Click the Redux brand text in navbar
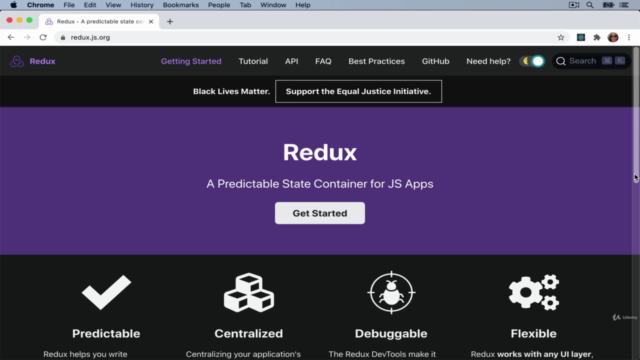Screen dimensions: 640x360 tap(42, 61)
